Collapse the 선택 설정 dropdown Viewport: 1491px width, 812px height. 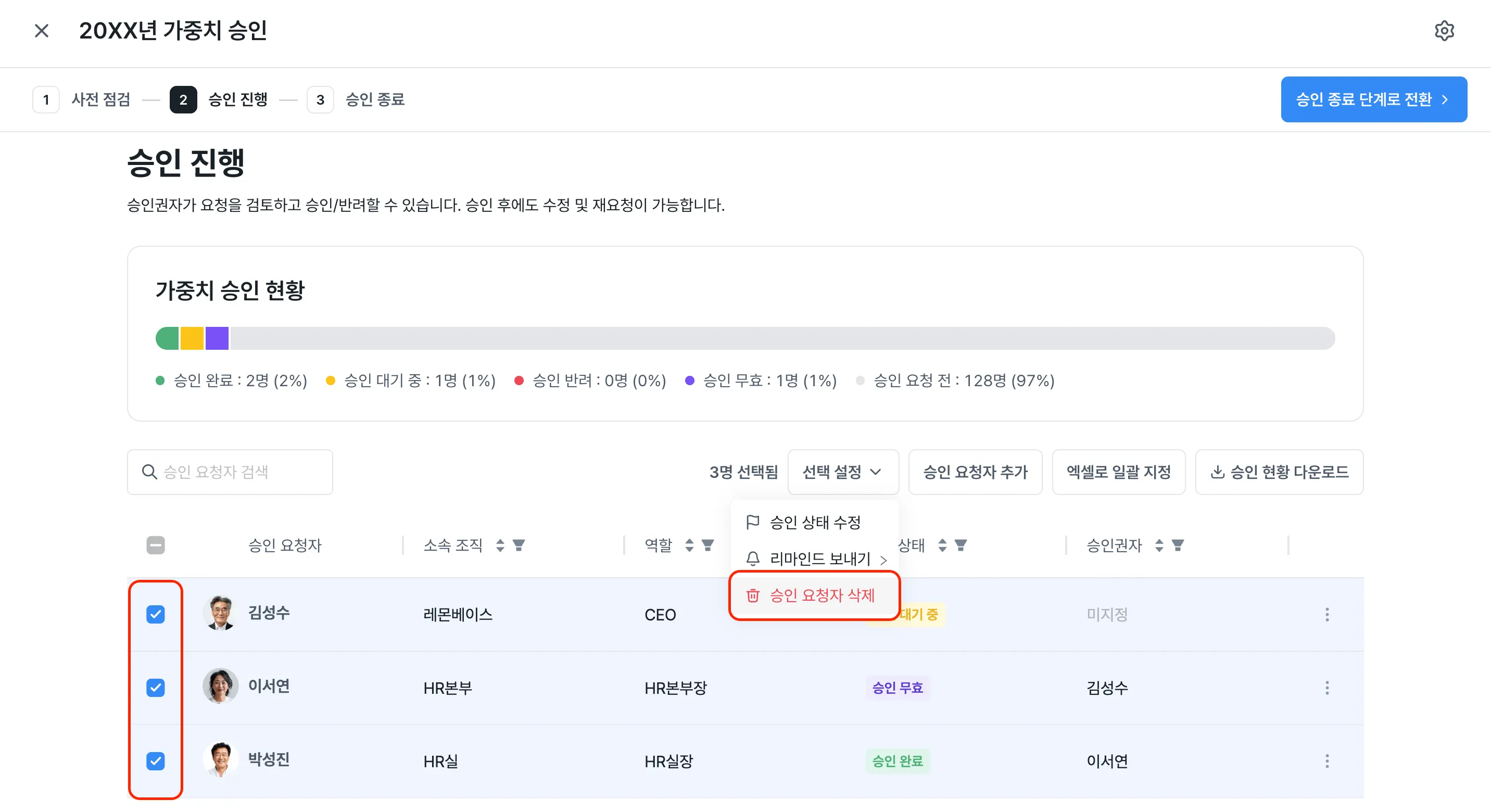843,472
